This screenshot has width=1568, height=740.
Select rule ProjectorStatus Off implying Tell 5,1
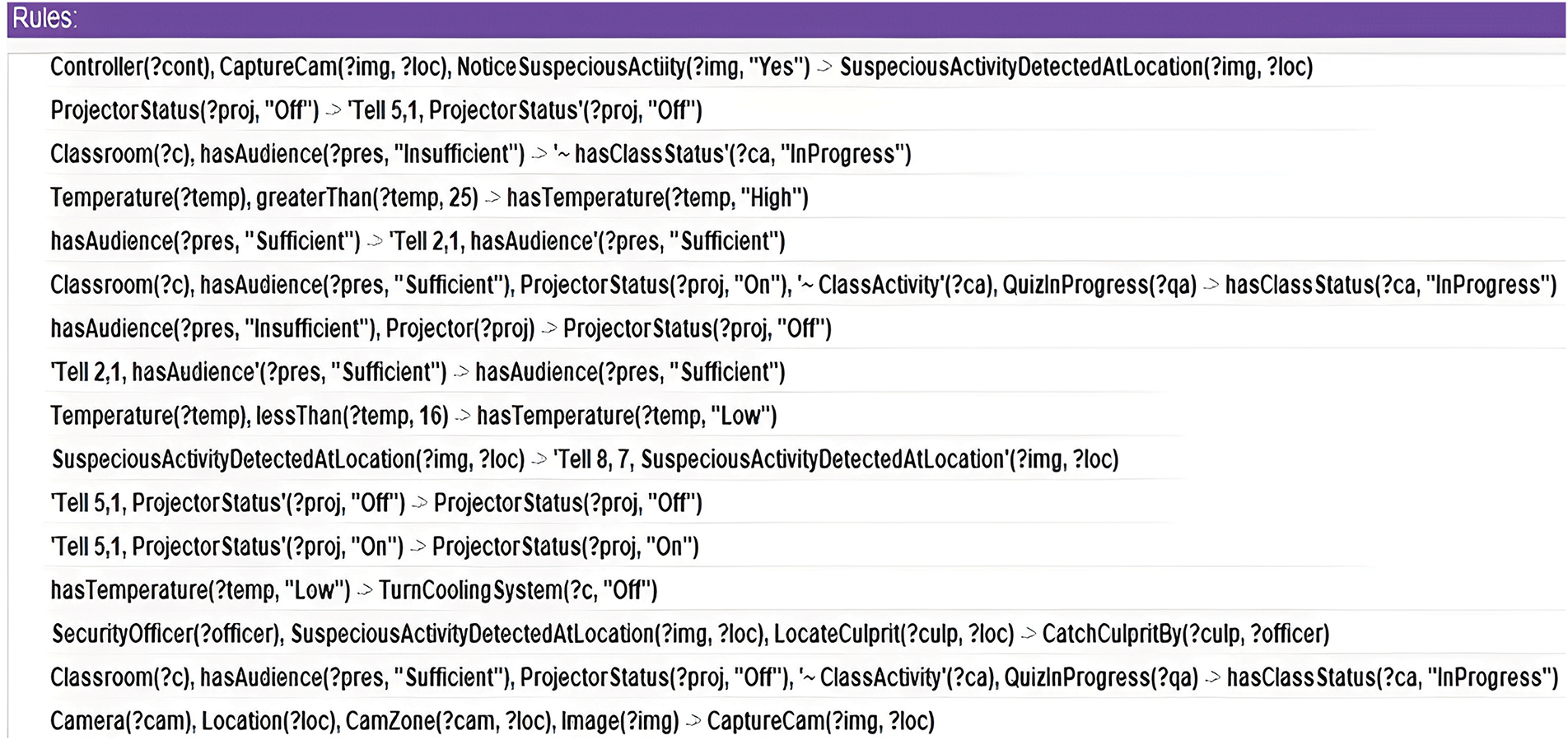pos(376,110)
